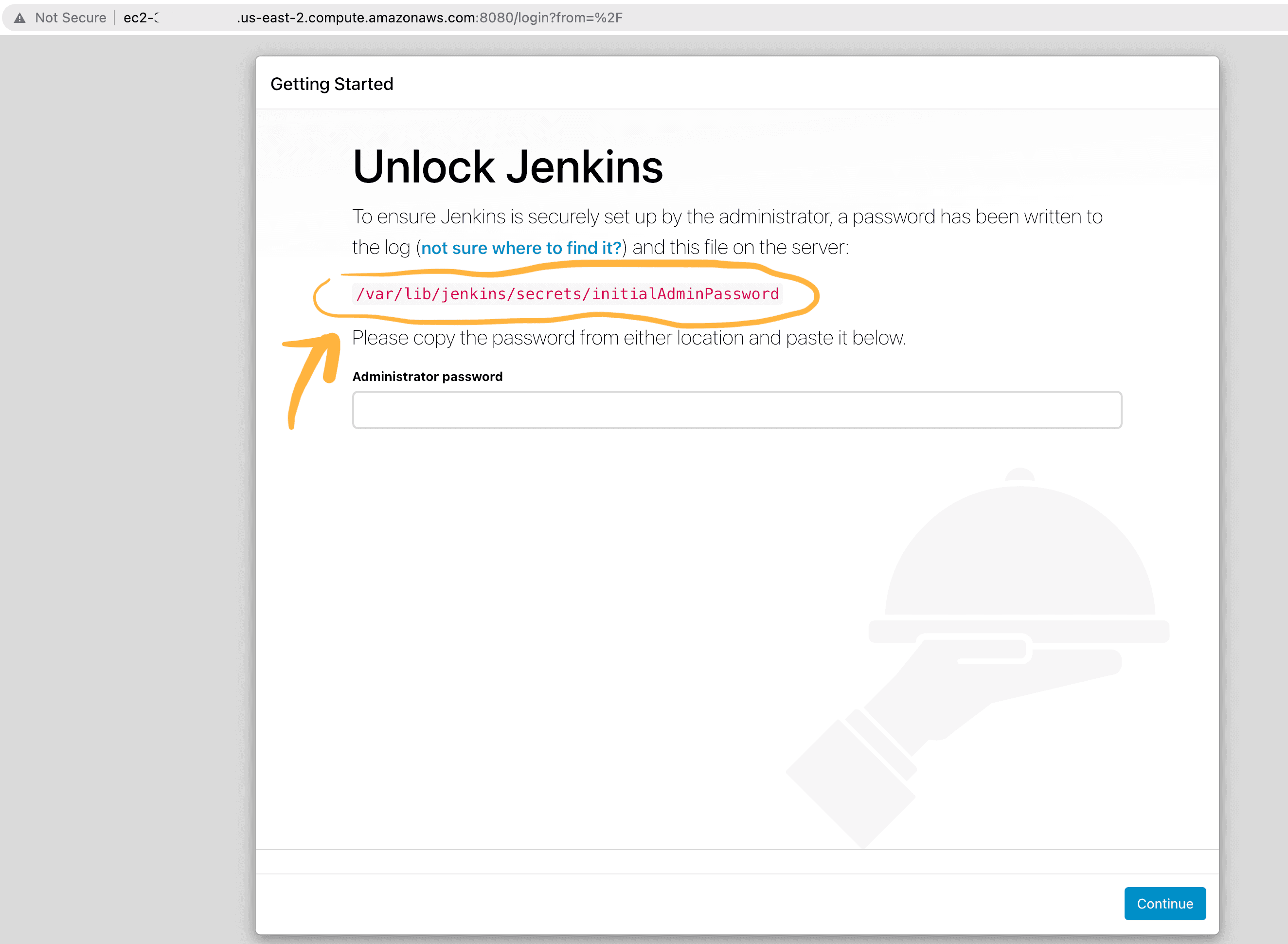Click the 'Unlock Jenkins' heading
The height and width of the screenshot is (944, 1288).
508,167
